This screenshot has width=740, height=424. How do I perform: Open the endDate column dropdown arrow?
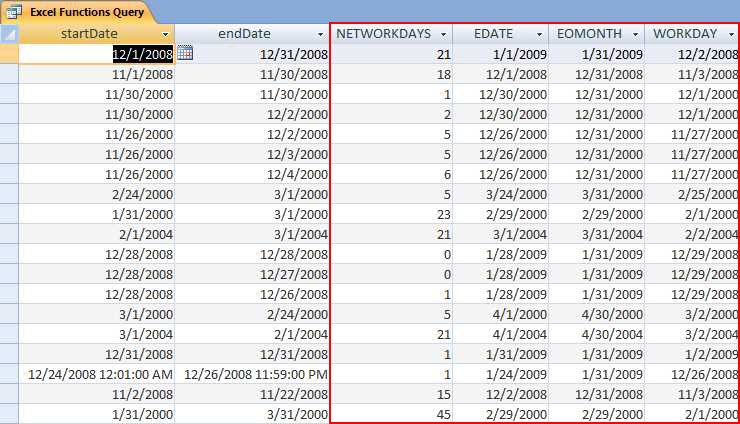[320, 34]
